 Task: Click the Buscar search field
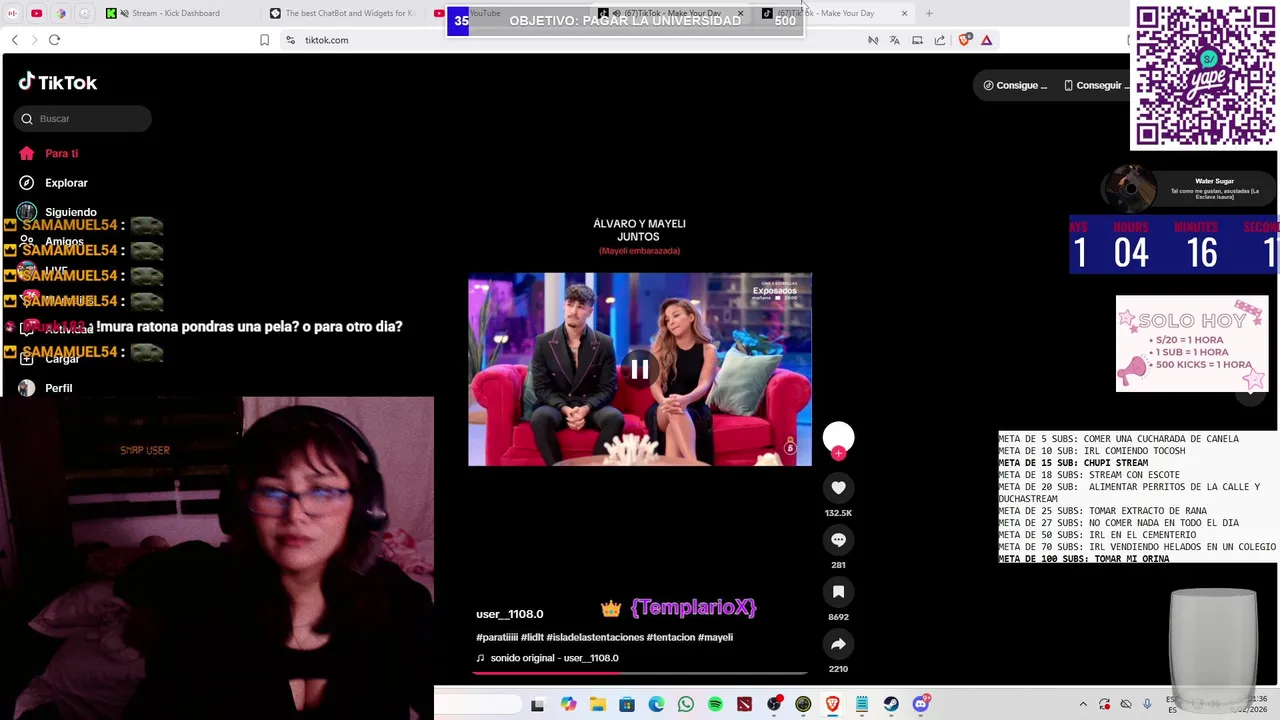tap(83, 118)
